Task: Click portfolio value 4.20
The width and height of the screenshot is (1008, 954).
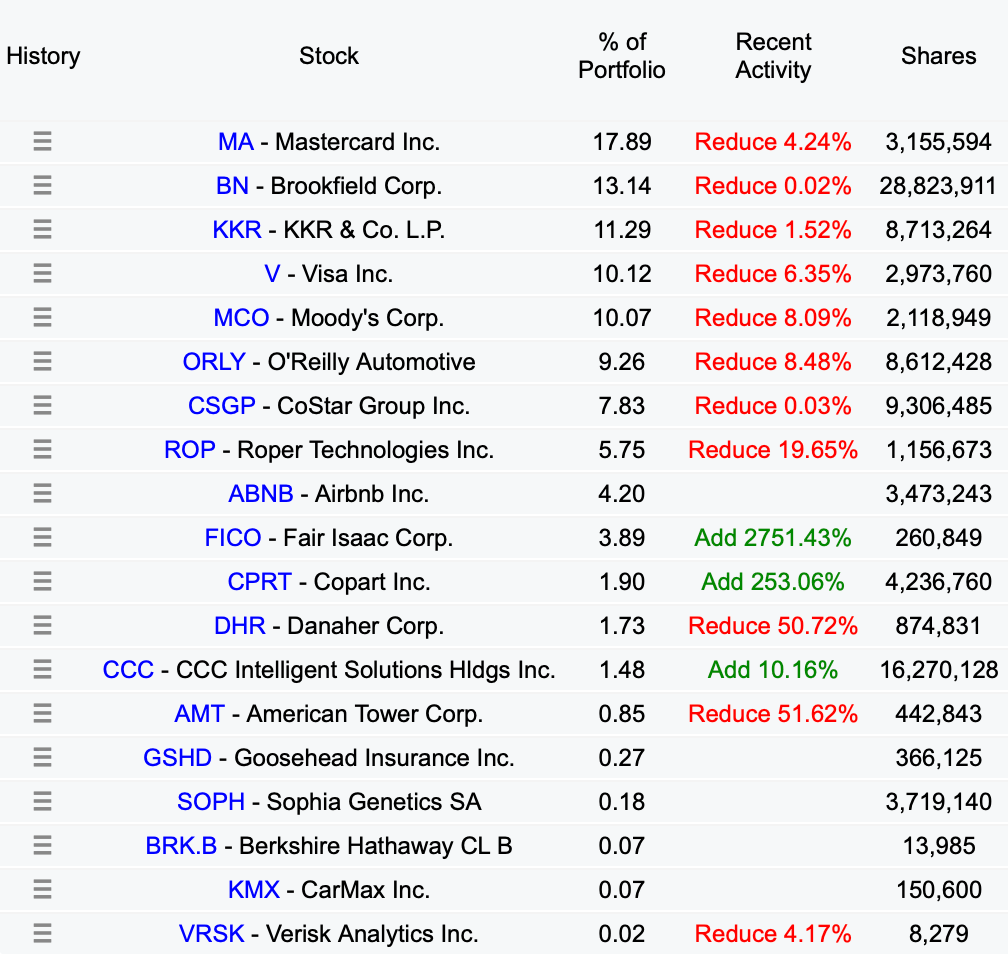Action: pyautogui.click(x=622, y=494)
